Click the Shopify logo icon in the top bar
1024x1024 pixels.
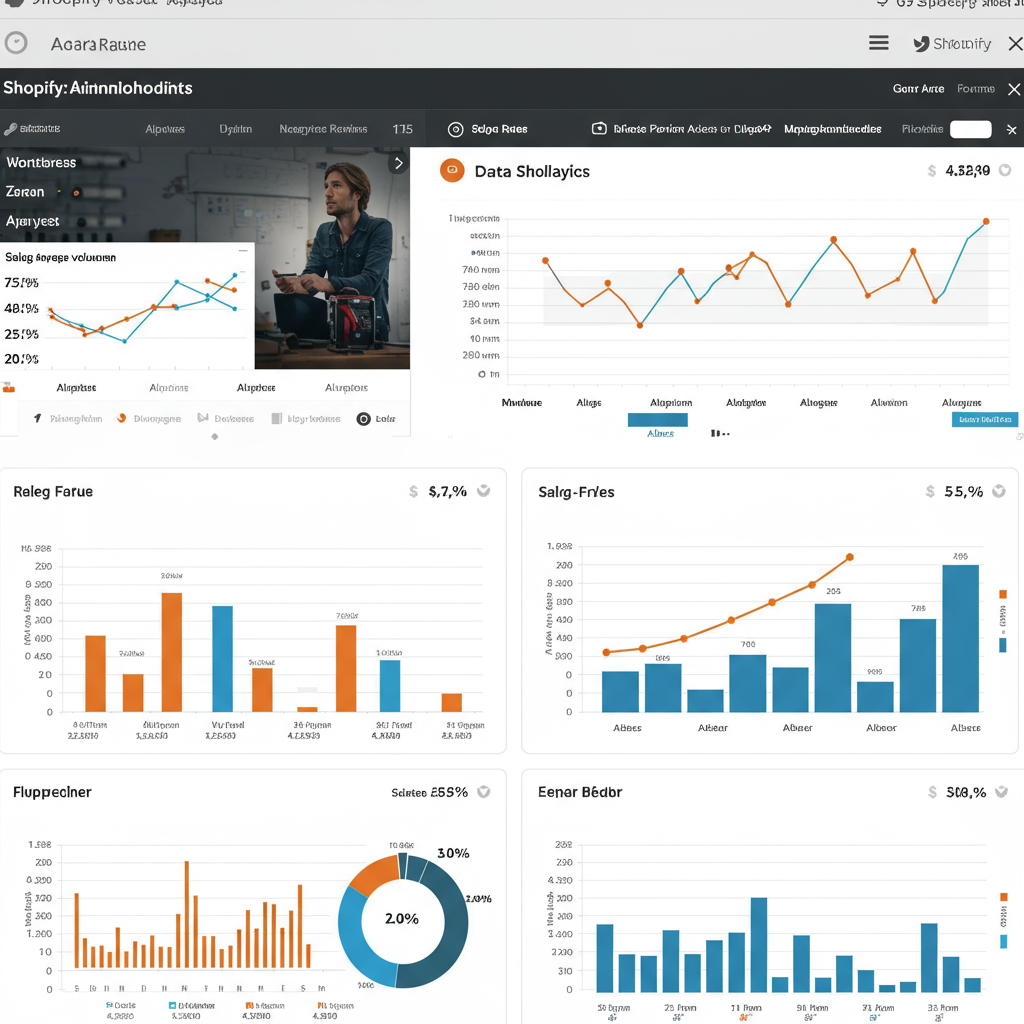point(921,44)
